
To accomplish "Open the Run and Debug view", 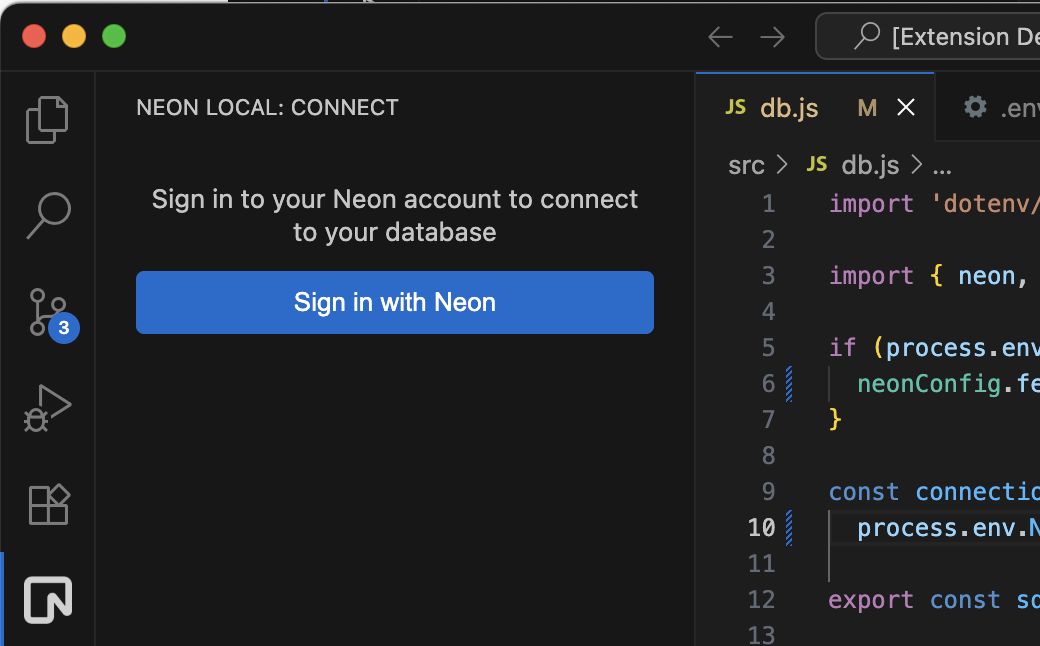I will [48, 408].
